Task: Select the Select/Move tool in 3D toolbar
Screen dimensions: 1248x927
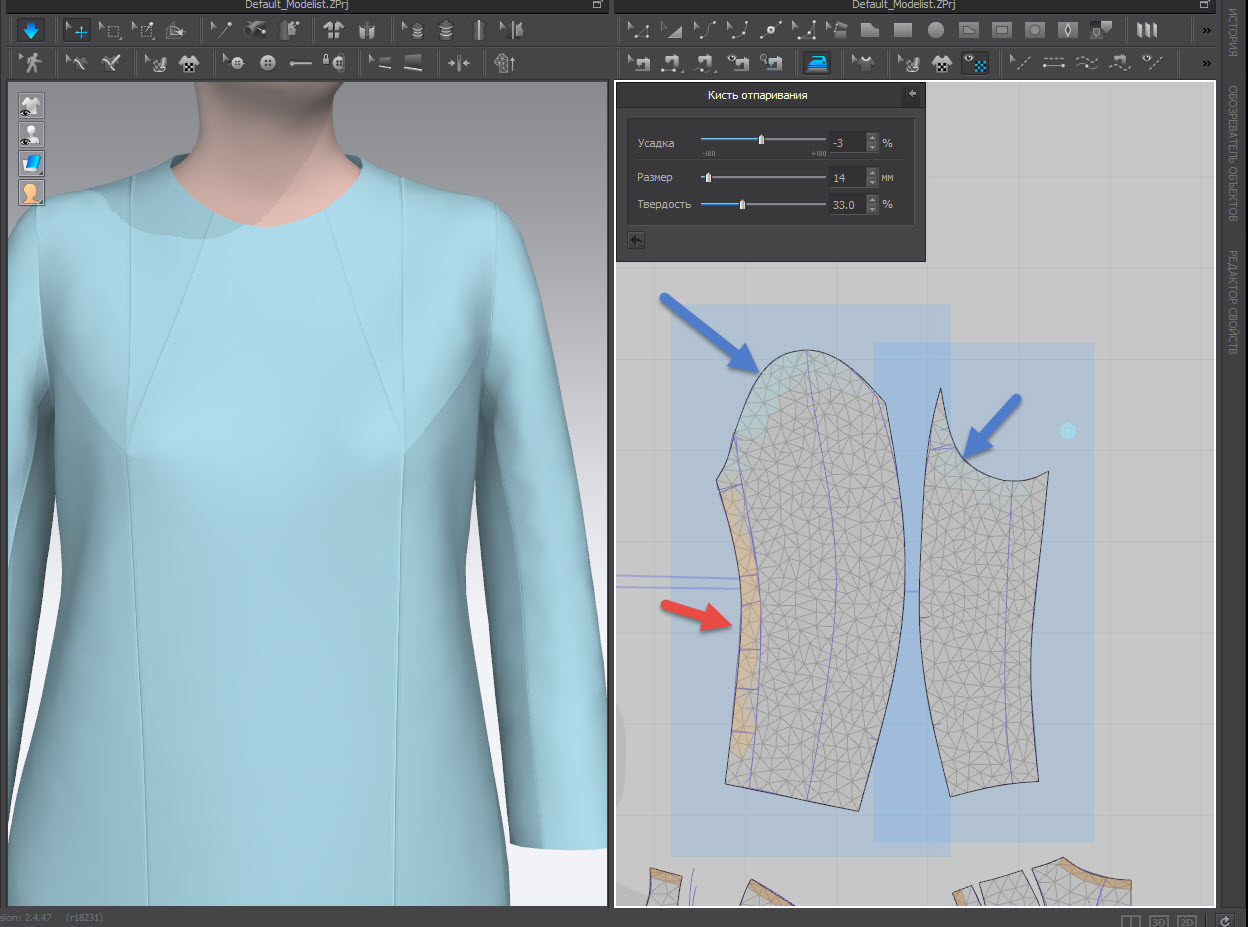Action: [77, 30]
